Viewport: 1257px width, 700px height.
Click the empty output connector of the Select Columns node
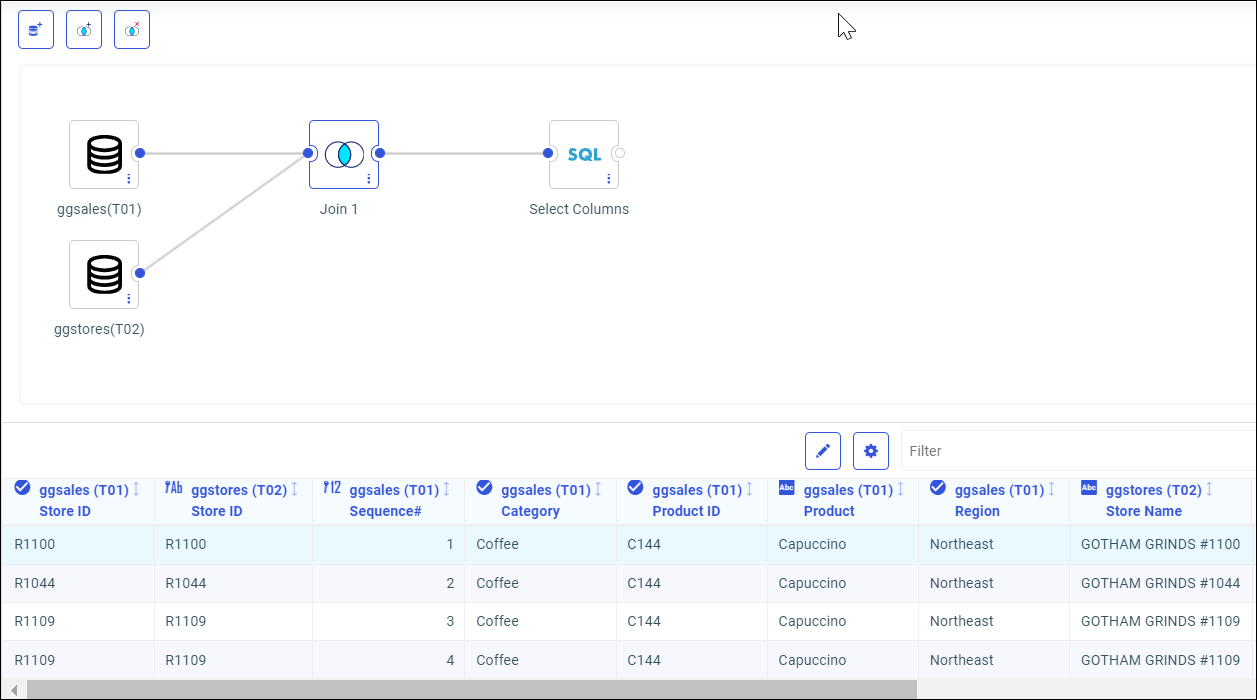pos(619,153)
